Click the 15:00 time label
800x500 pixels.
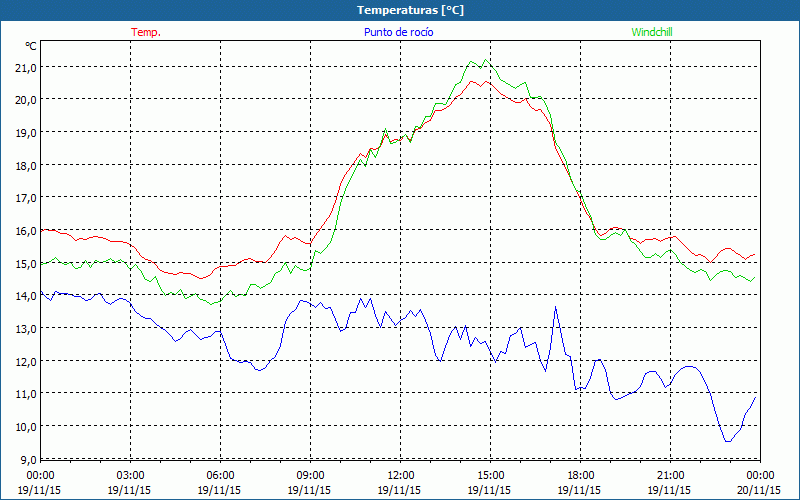point(490,476)
